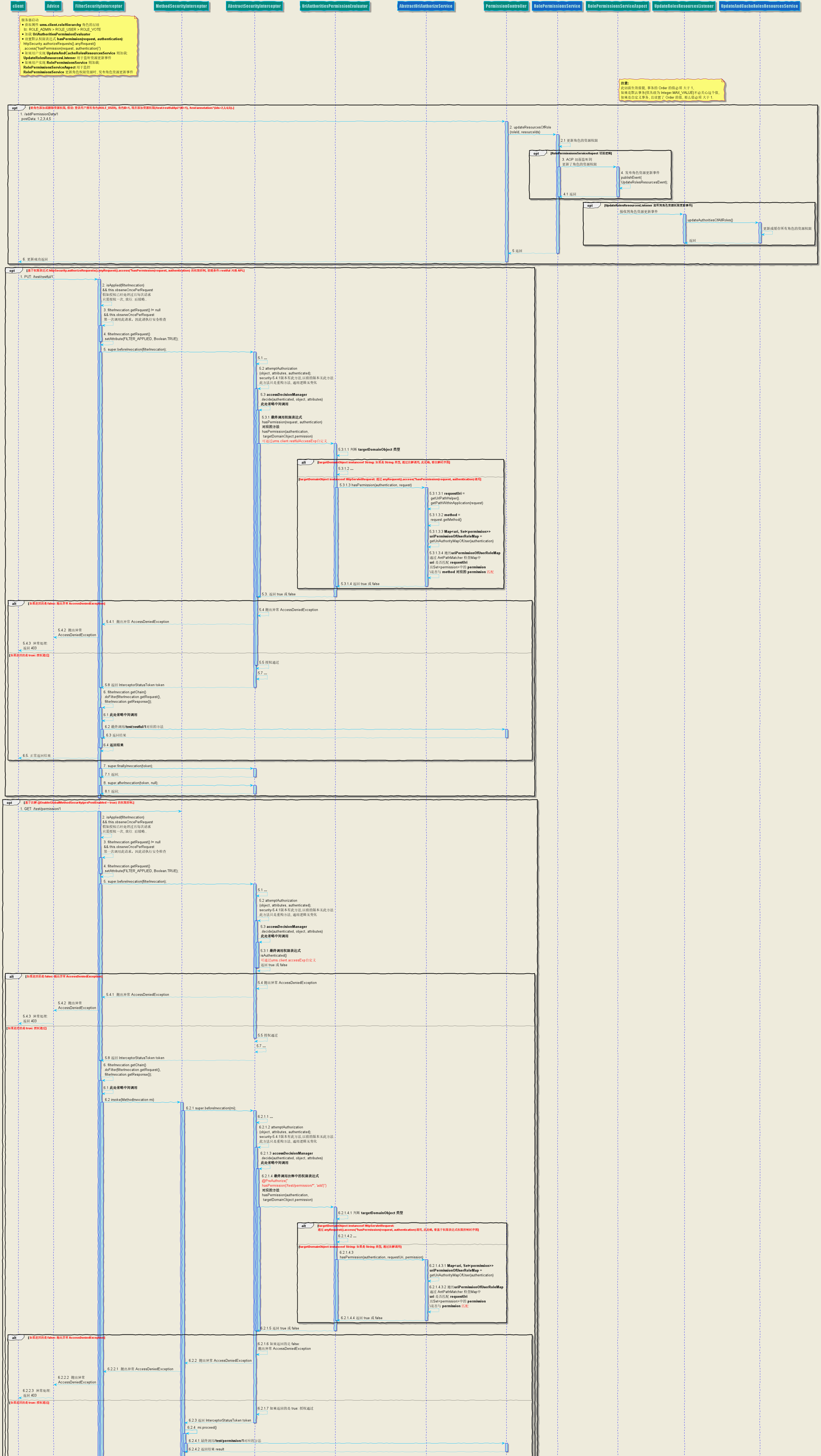This screenshot has height=1456, width=821.
Task: Select the PermissionController participant header
Action: [506, 6]
